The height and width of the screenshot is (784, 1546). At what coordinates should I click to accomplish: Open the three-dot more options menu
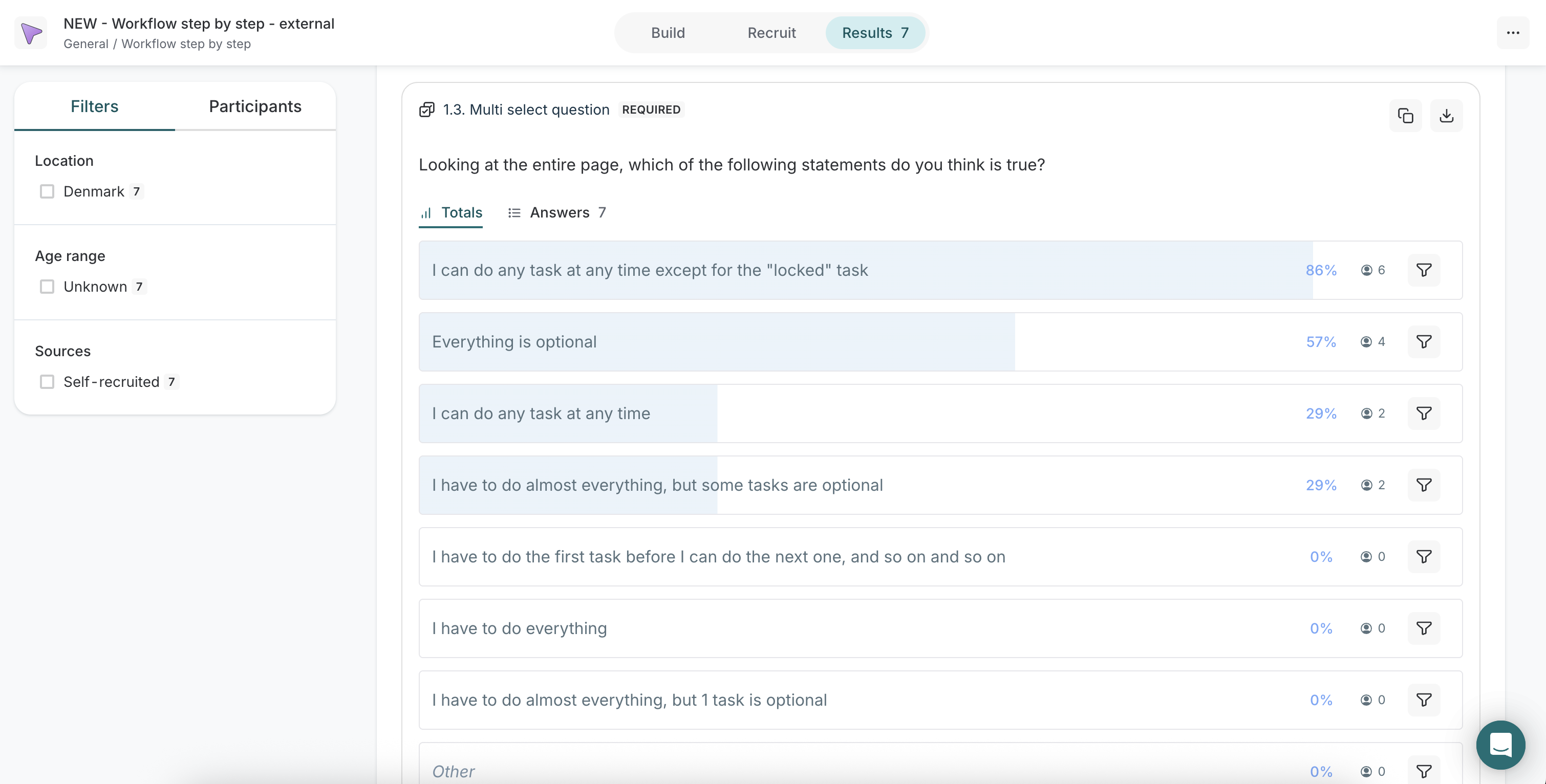(1512, 33)
